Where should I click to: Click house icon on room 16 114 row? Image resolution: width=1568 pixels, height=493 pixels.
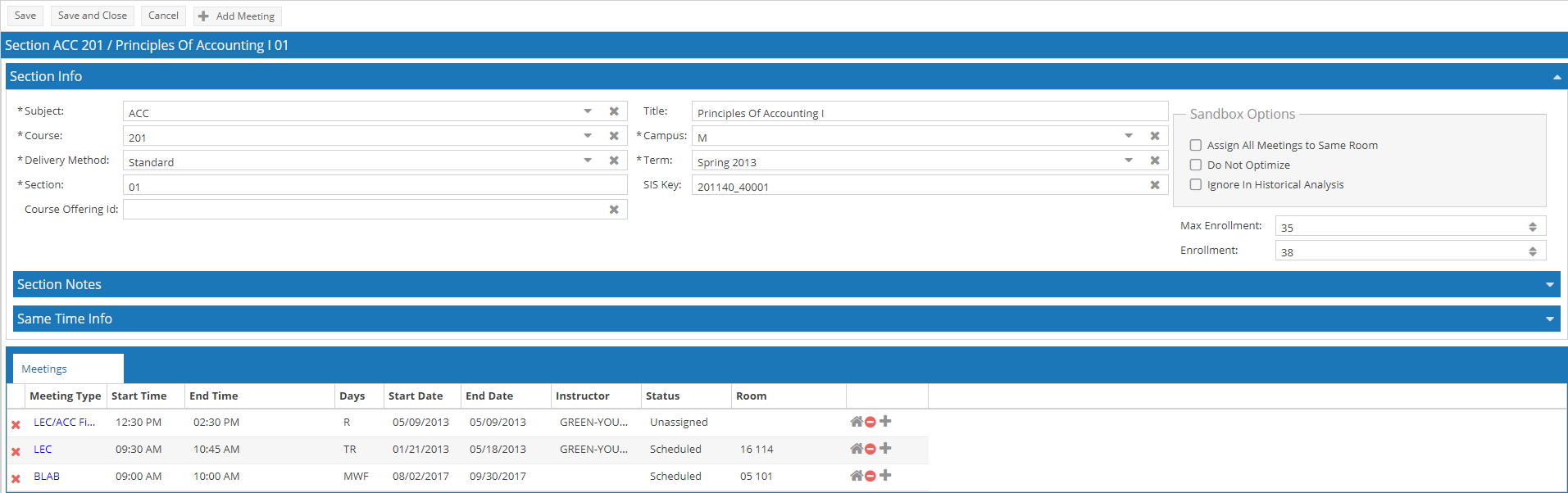[857, 449]
